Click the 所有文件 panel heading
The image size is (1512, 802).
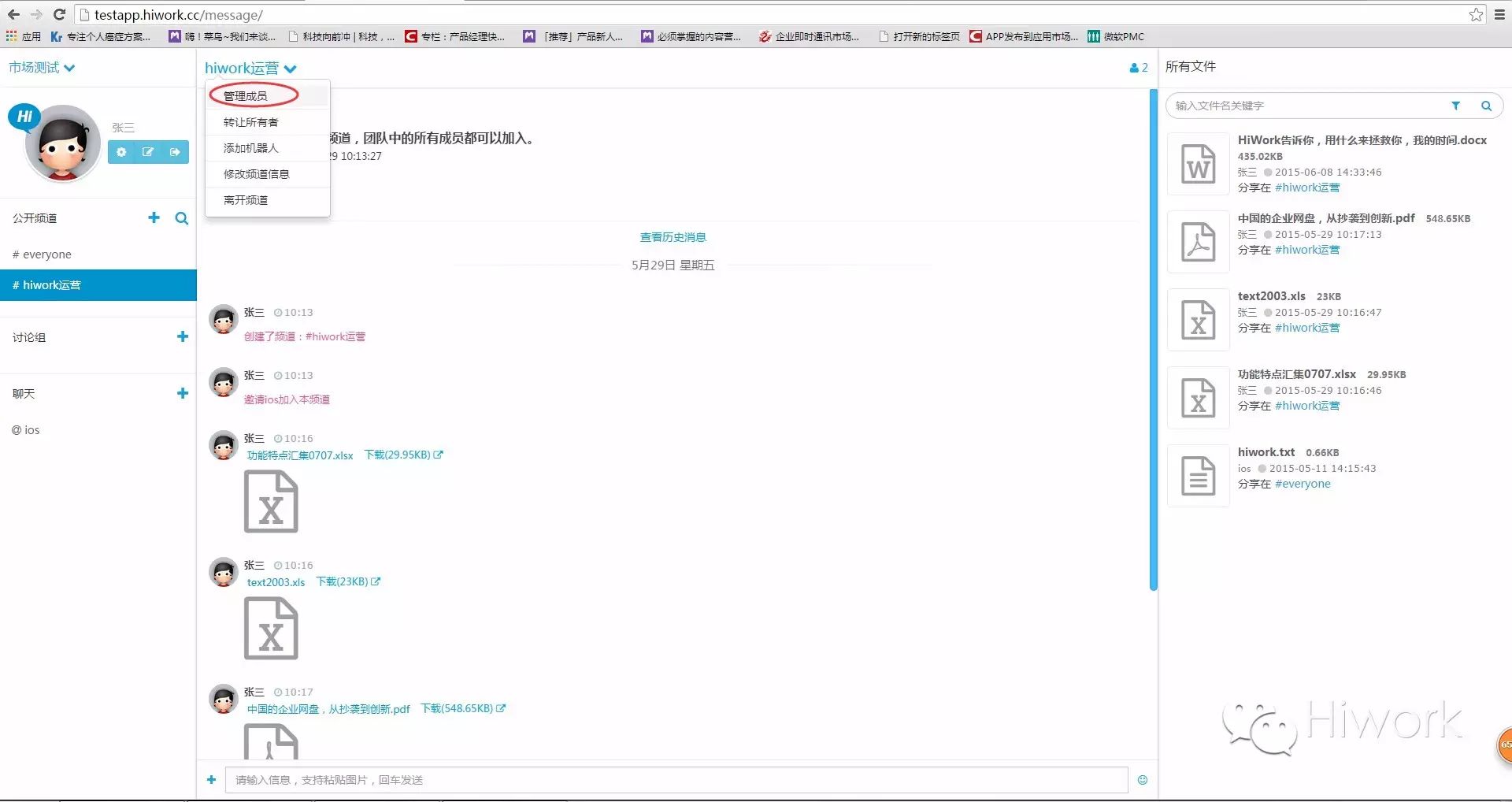click(1191, 67)
